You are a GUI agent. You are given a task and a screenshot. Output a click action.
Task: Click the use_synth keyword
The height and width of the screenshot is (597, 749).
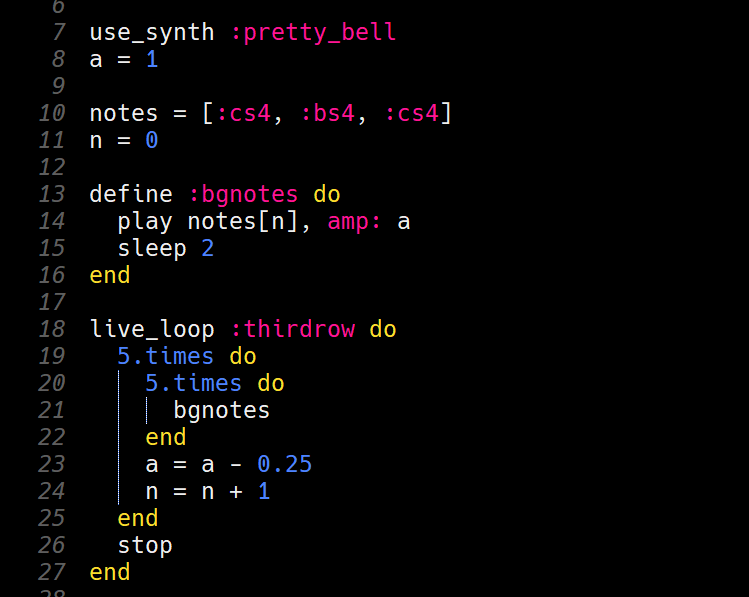click(152, 32)
